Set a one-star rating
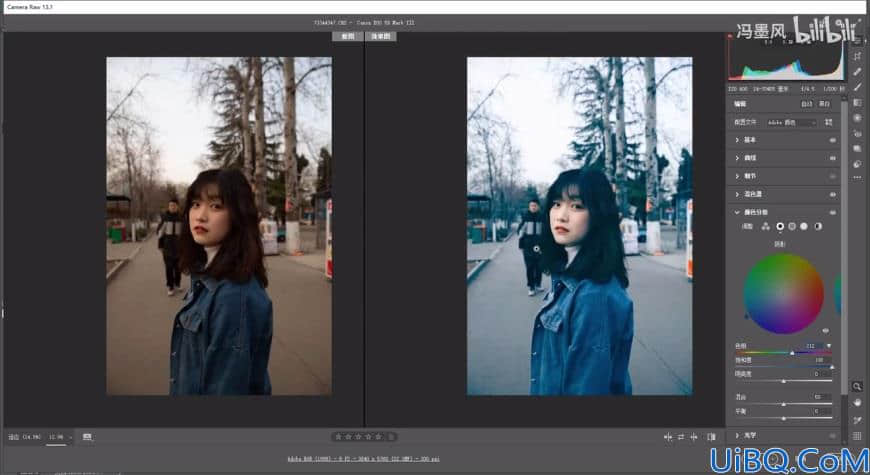The width and height of the screenshot is (870, 475). pos(338,437)
